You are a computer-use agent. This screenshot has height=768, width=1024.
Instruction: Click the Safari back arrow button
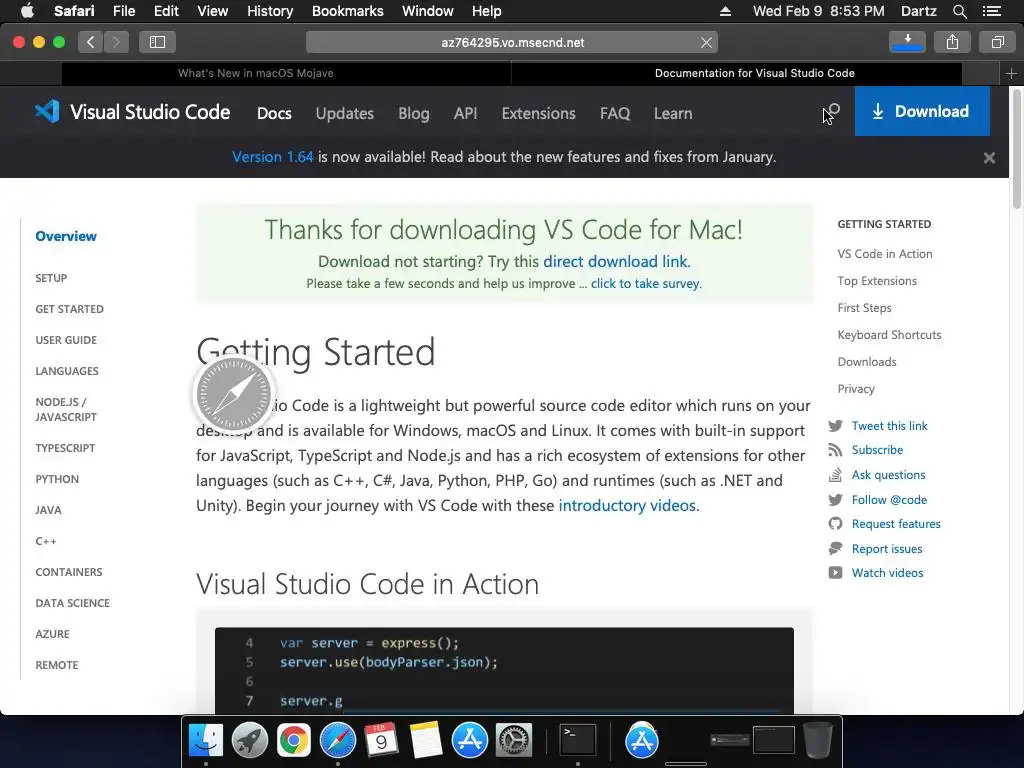[x=91, y=42]
